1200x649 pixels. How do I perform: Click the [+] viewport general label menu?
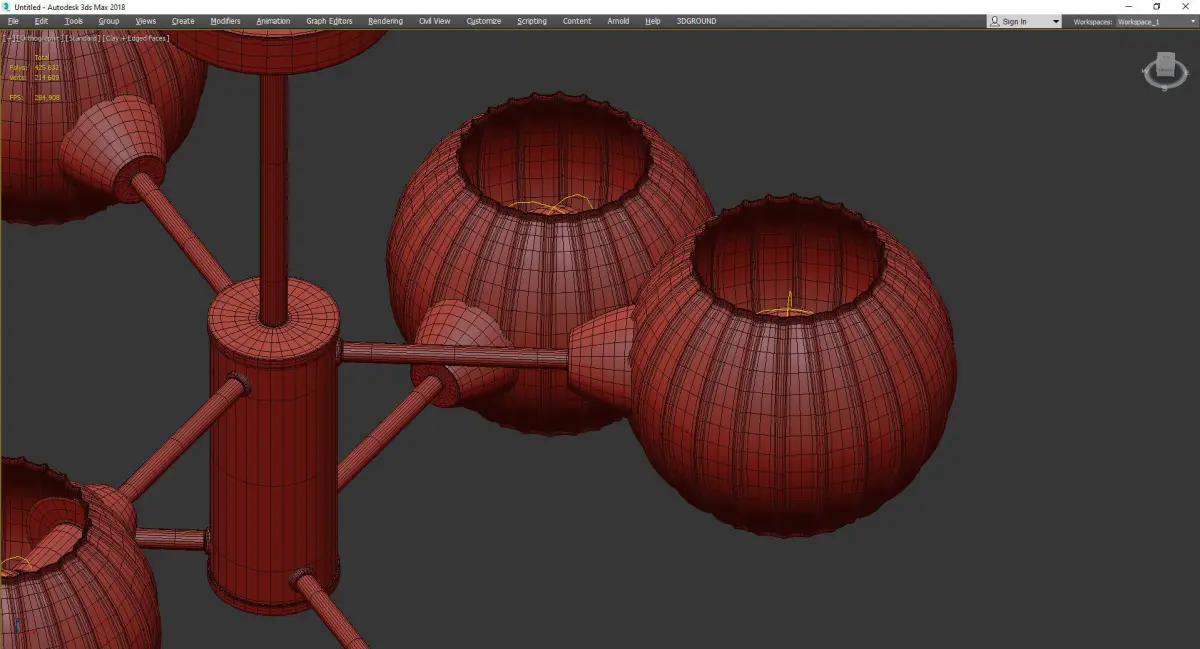point(9,38)
